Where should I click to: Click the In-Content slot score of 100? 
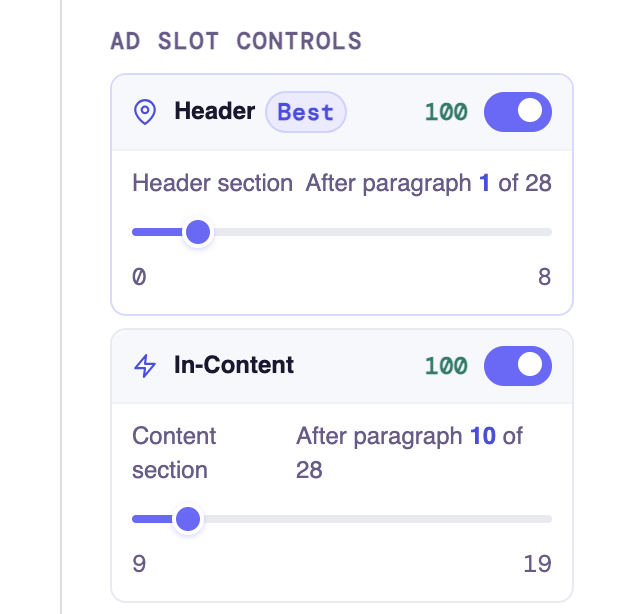[446, 366]
